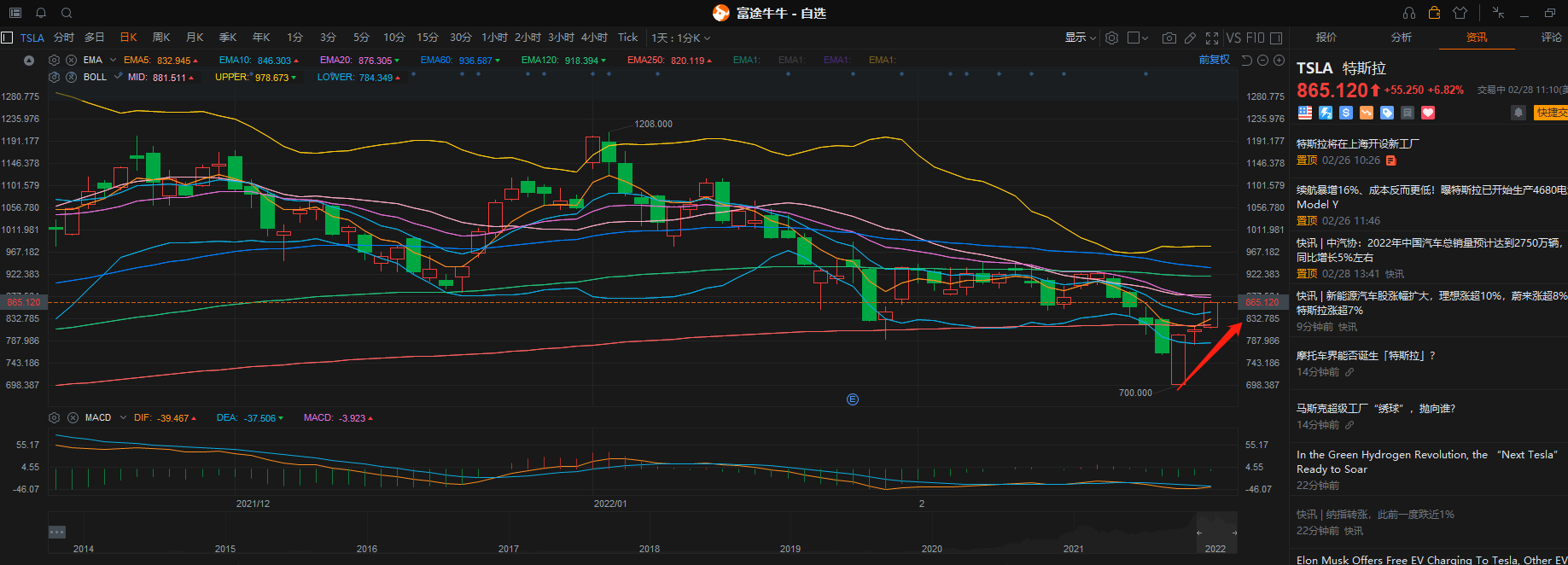Open the 报价 quote tab
The height and width of the screenshot is (565, 1568).
(1326, 38)
